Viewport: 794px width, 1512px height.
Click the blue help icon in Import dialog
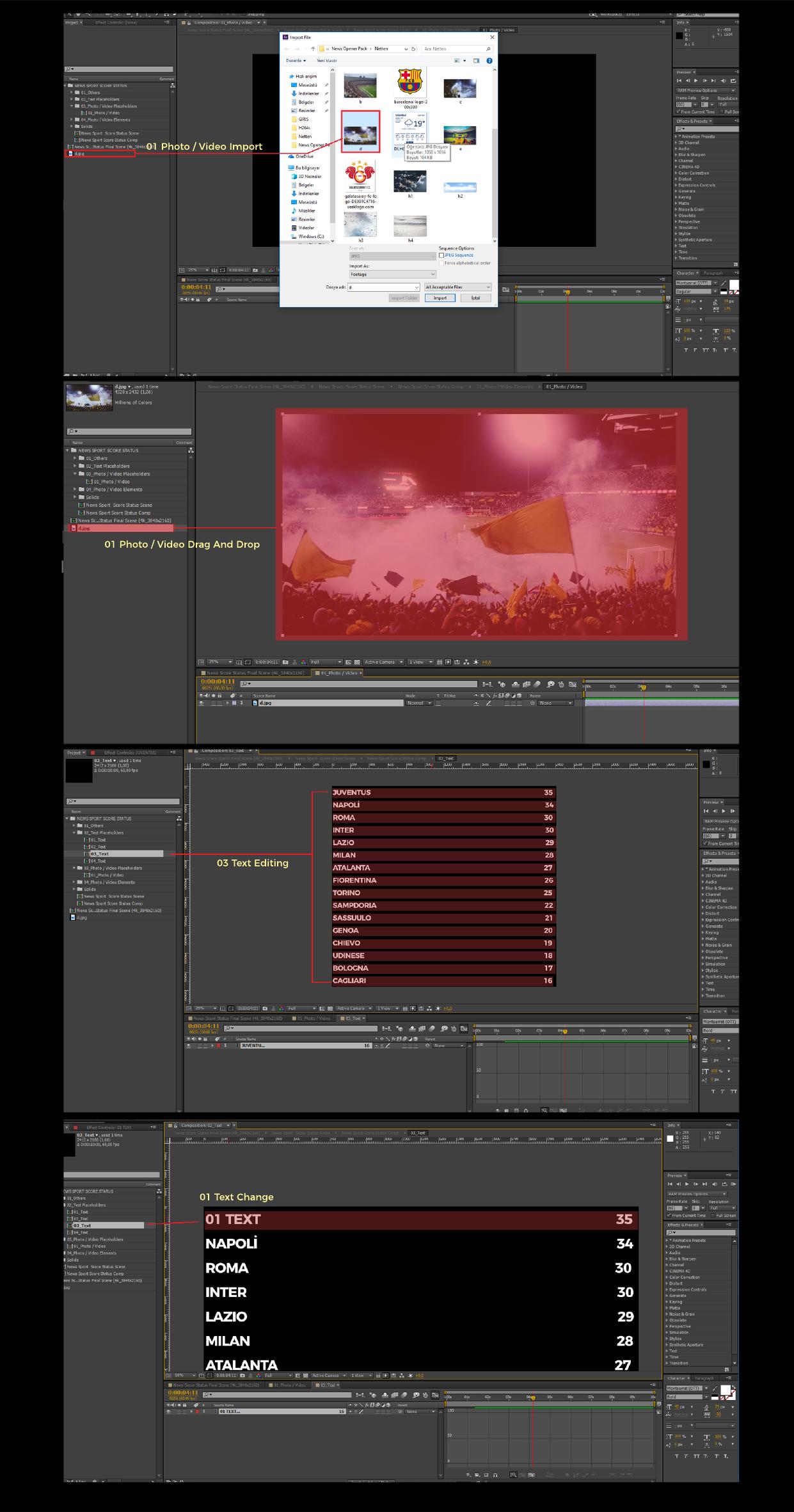pyautogui.click(x=489, y=61)
